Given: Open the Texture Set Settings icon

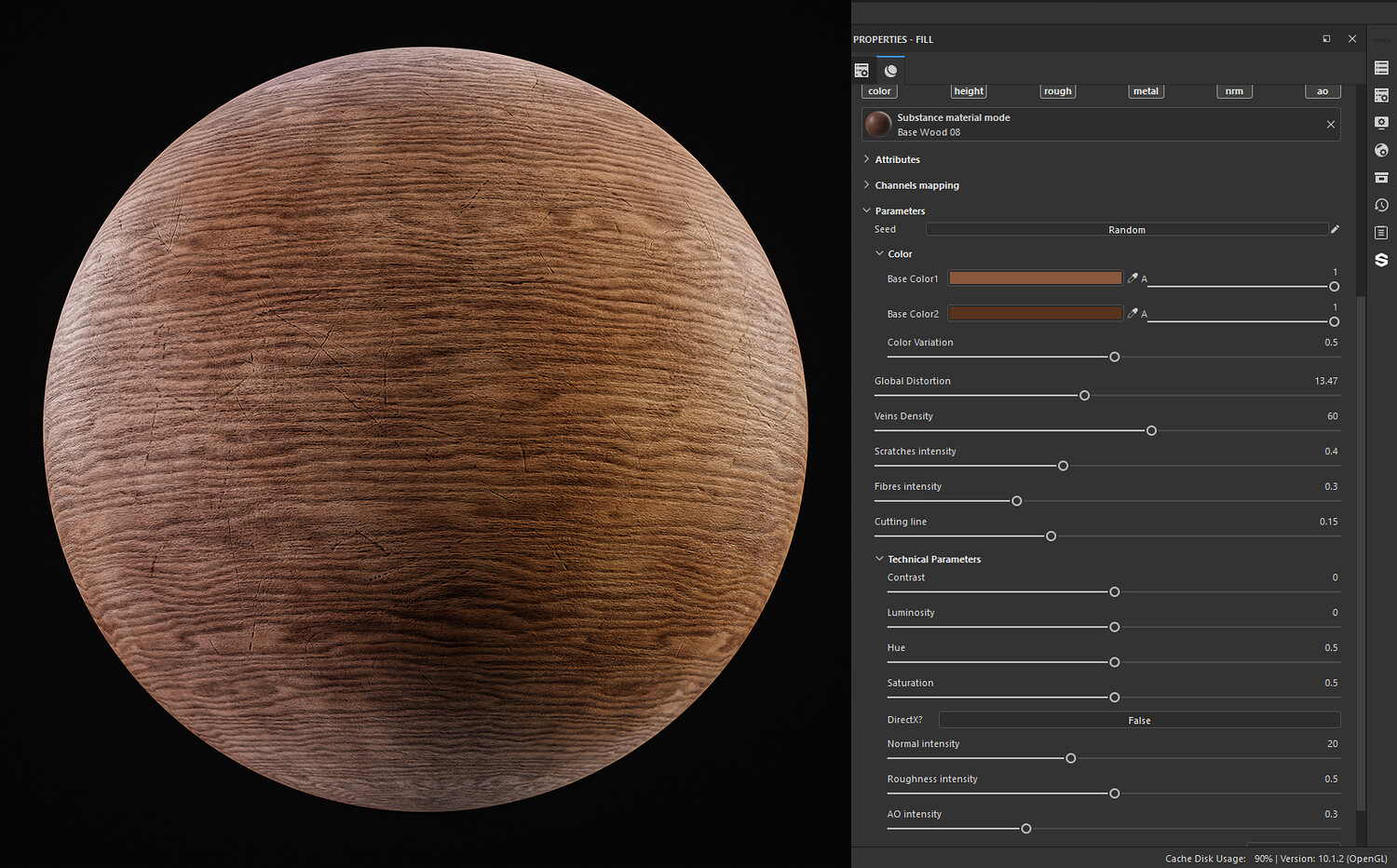Looking at the screenshot, I should tap(1381, 96).
